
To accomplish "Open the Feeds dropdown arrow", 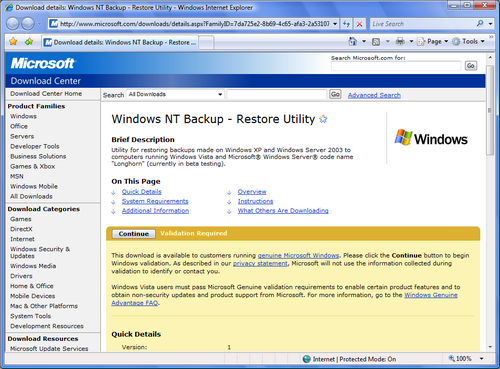I will [387, 41].
